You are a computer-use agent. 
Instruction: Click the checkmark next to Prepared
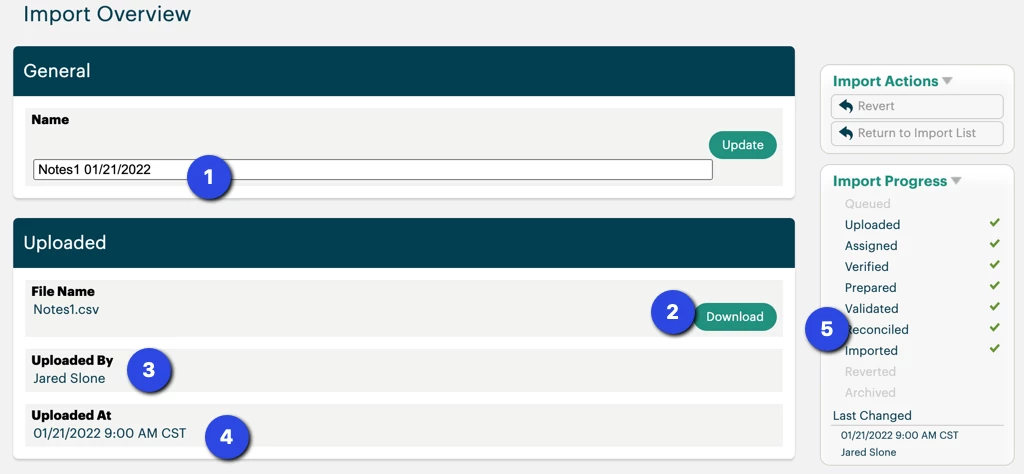coord(995,286)
